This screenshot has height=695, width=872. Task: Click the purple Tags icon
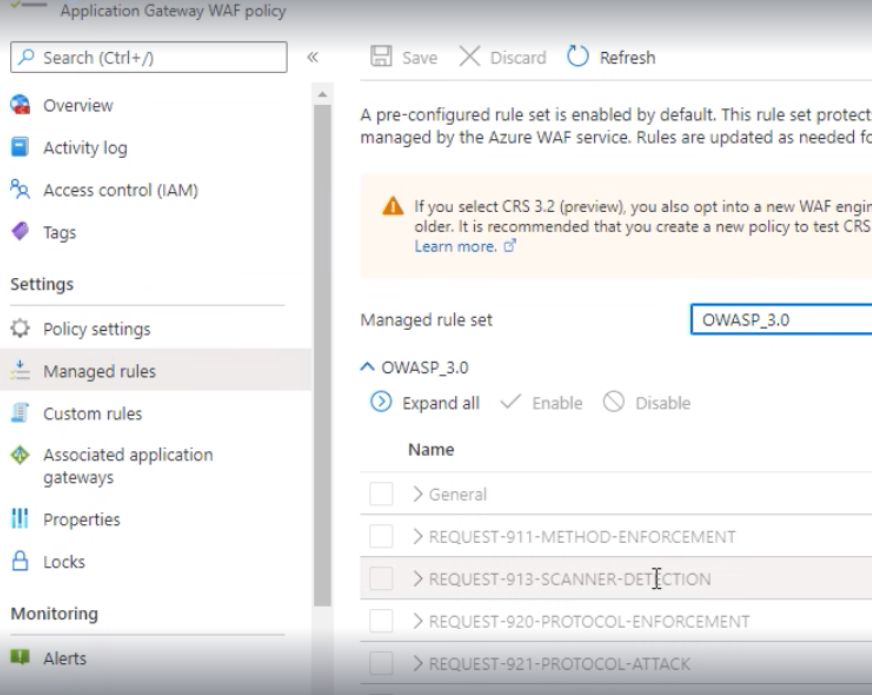[x=20, y=231]
